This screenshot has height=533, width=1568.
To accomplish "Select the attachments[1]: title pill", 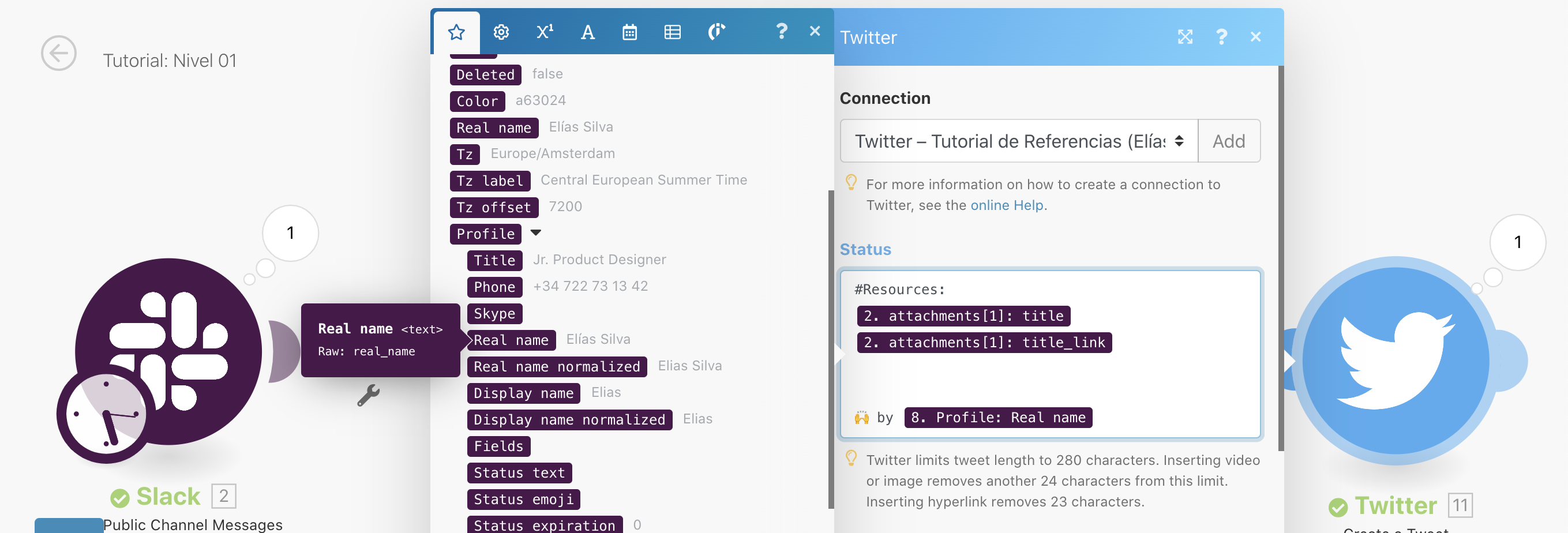I will (x=963, y=316).
